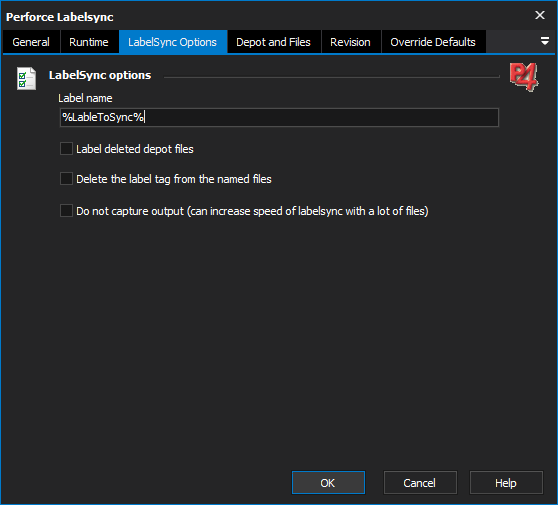Select the LabelSync Options tab
Viewport: 558px width, 505px height.
tap(173, 42)
